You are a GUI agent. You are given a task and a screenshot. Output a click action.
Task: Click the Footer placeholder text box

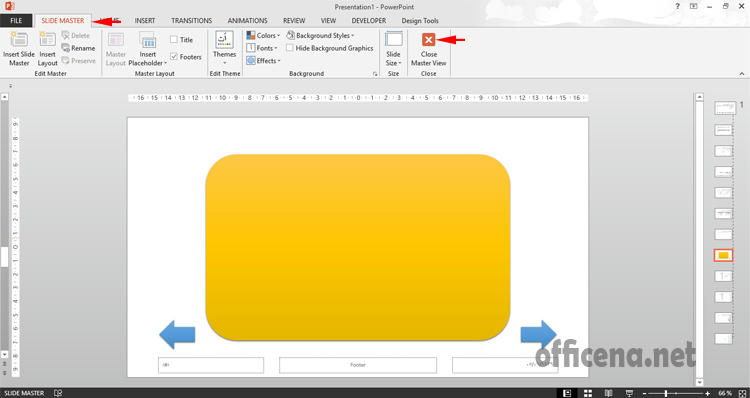pyautogui.click(x=358, y=365)
